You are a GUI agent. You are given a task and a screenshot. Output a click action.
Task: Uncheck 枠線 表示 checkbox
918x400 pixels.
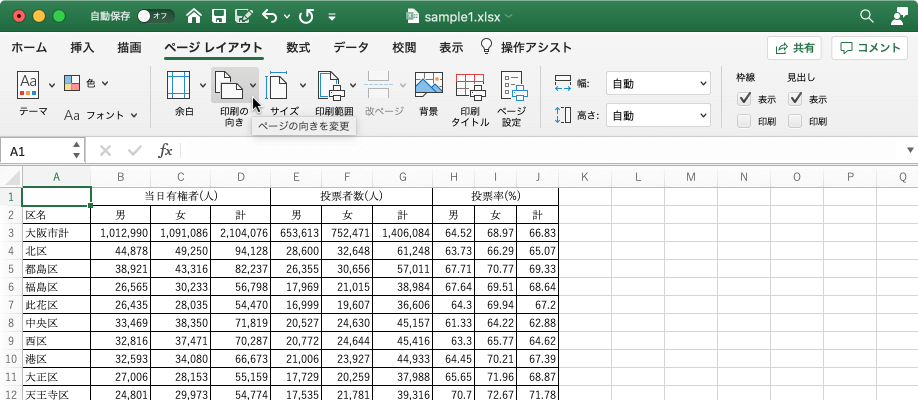(744, 98)
